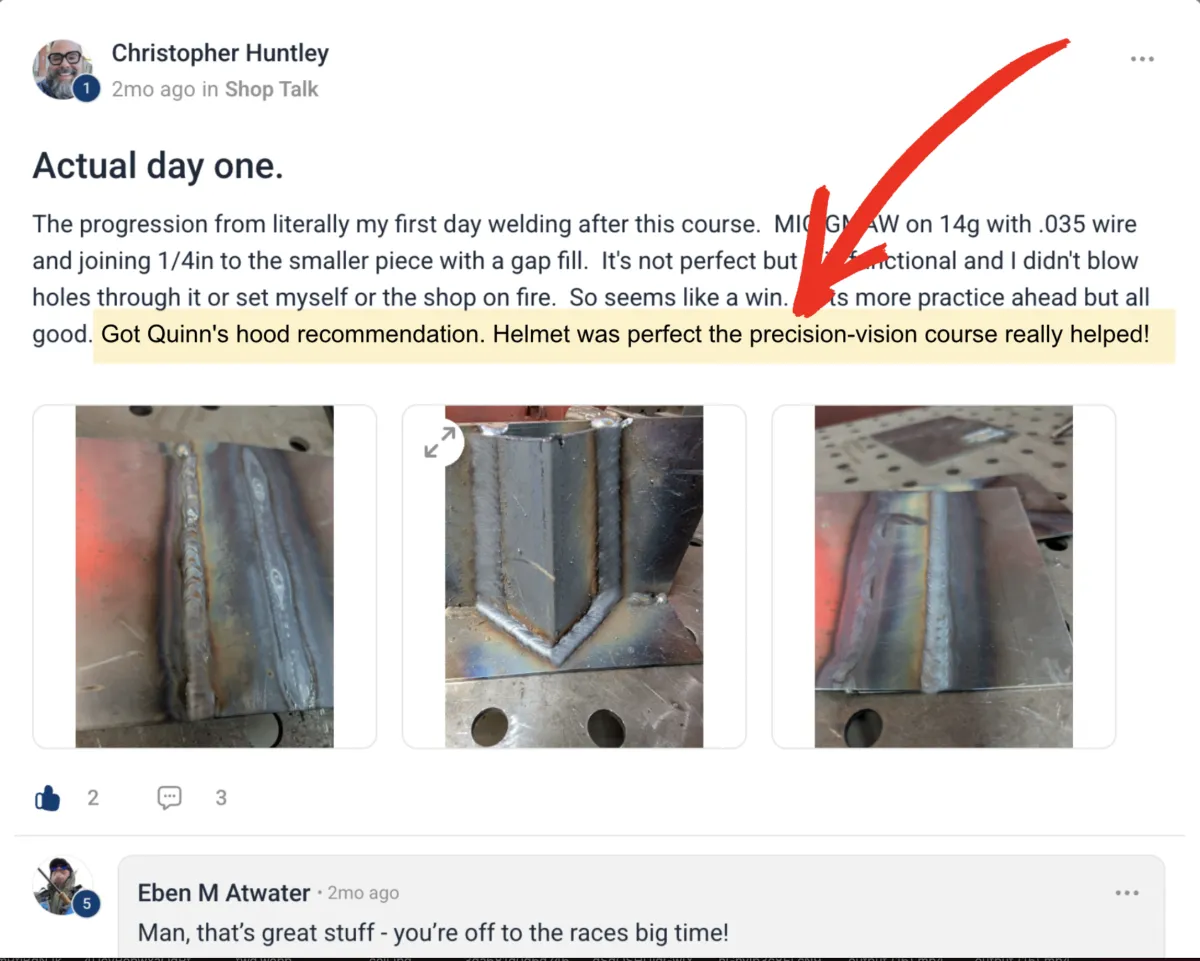View the first weld bead photo
This screenshot has height=961, width=1200.
pyautogui.click(x=205, y=576)
